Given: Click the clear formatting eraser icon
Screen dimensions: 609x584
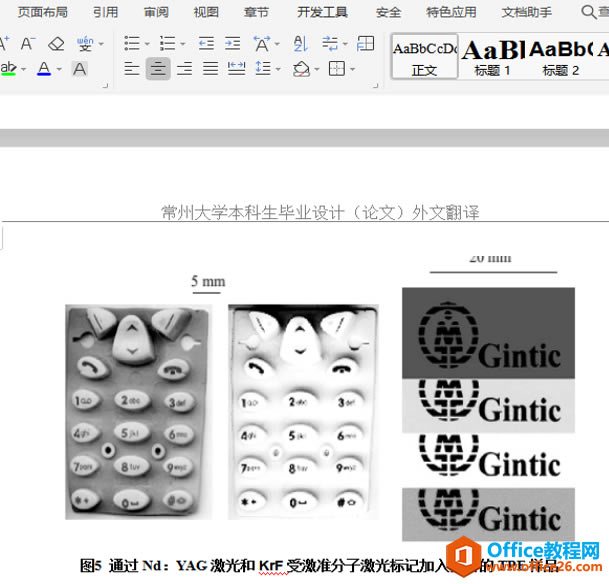Looking at the screenshot, I should [56, 44].
